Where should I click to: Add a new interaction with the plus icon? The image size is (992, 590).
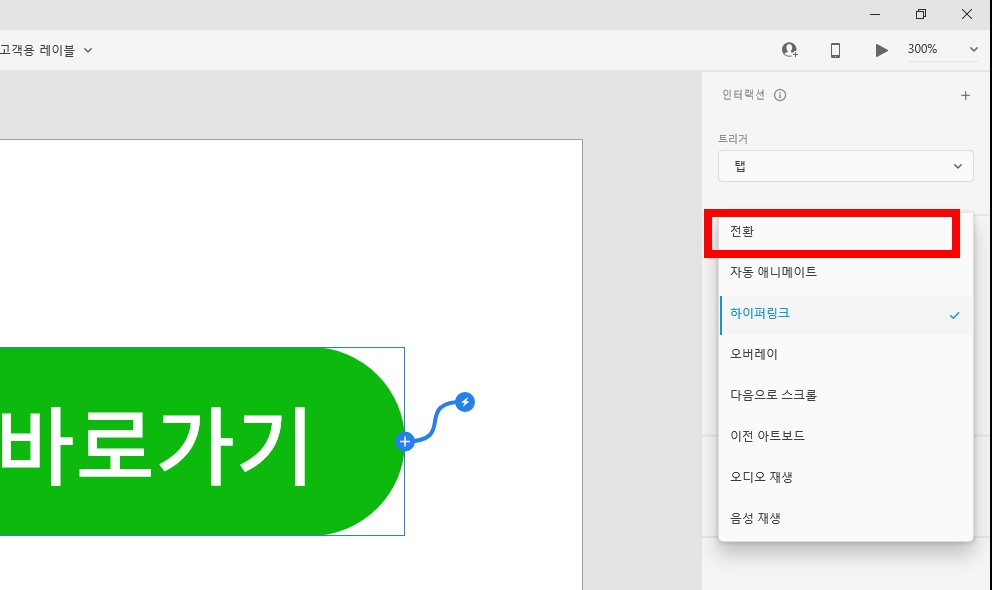pos(965,95)
